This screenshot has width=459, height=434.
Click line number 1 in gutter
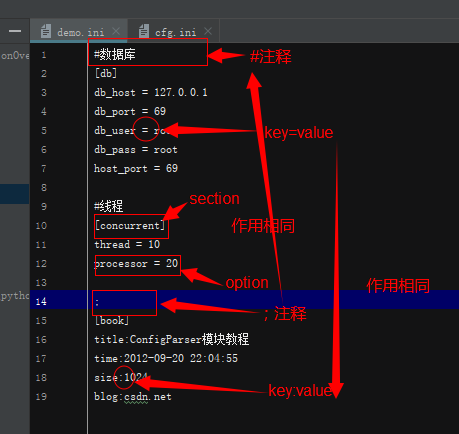(x=44, y=55)
